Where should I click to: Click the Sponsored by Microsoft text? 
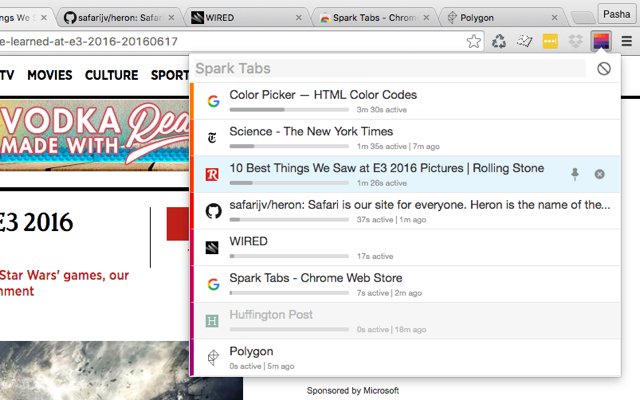353,391
